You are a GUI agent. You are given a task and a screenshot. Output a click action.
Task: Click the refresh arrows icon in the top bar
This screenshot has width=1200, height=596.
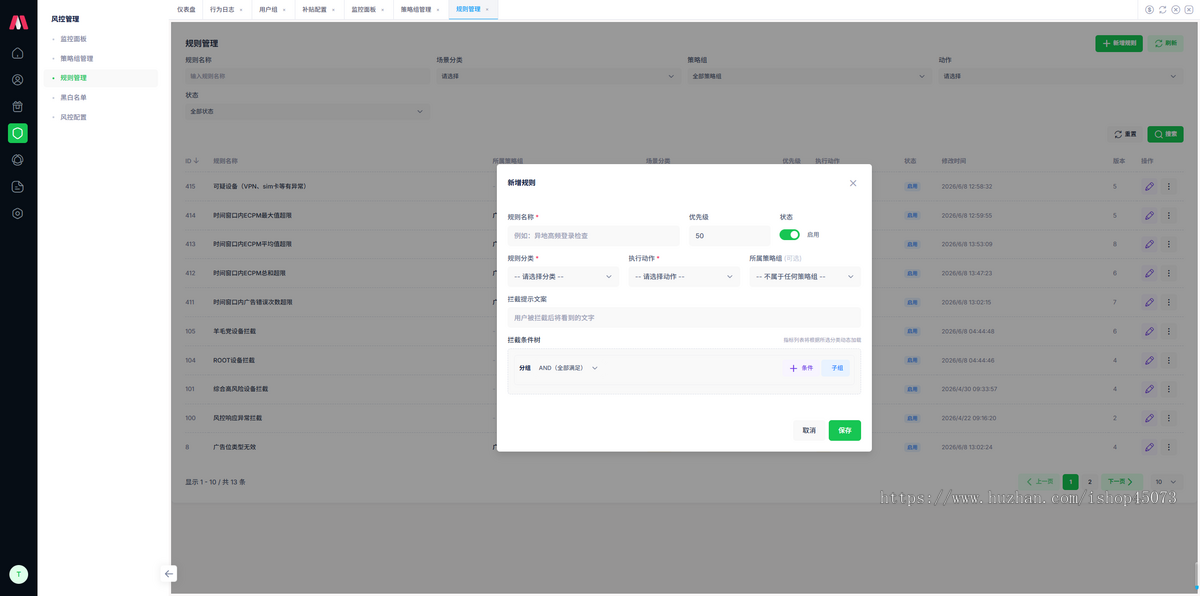(x=1163, y=9)
